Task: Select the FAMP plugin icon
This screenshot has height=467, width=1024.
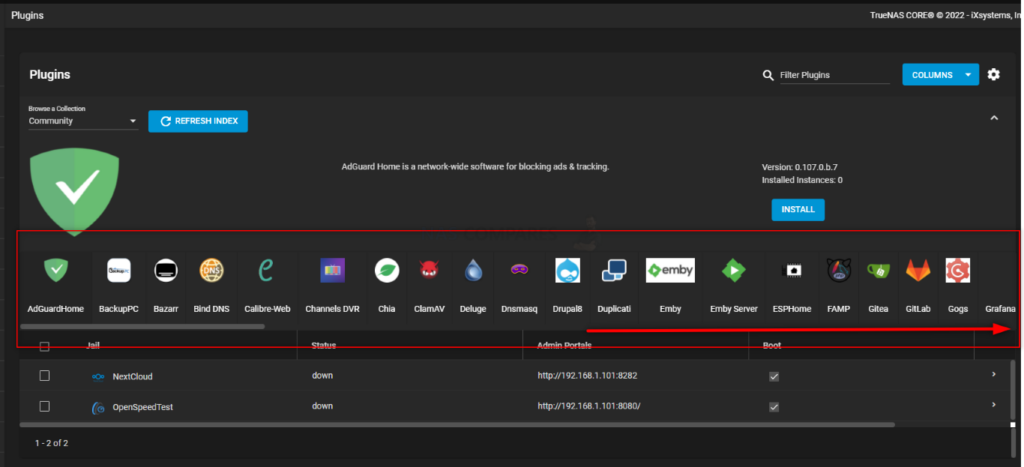Action: coord(839,270)
